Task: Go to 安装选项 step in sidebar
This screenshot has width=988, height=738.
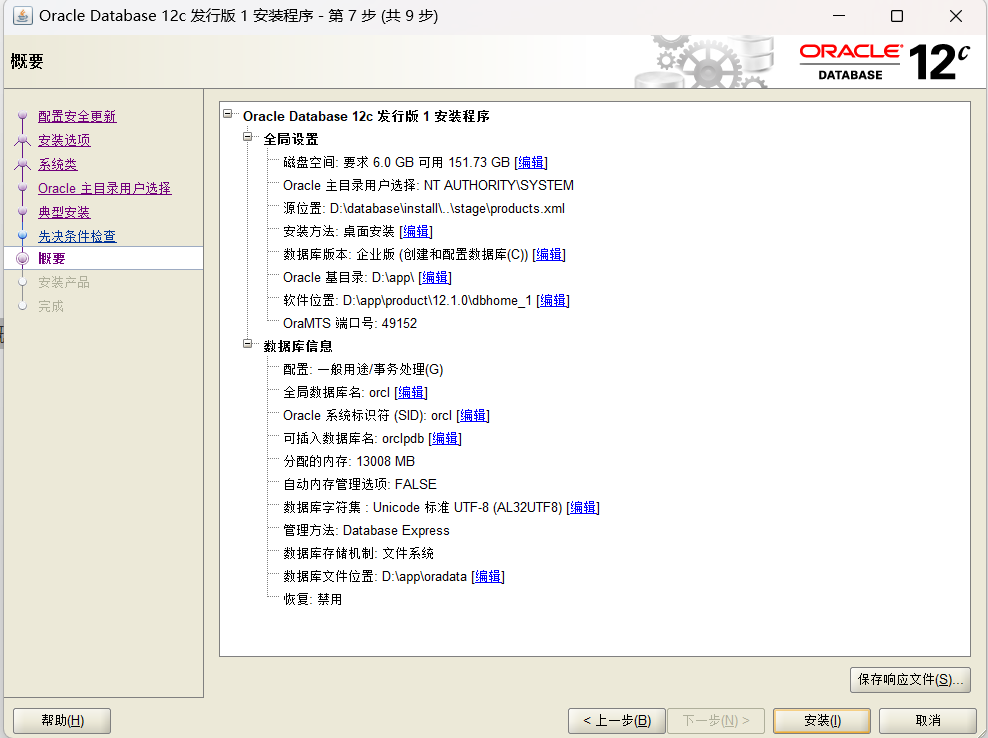Action: click(64, 141)
